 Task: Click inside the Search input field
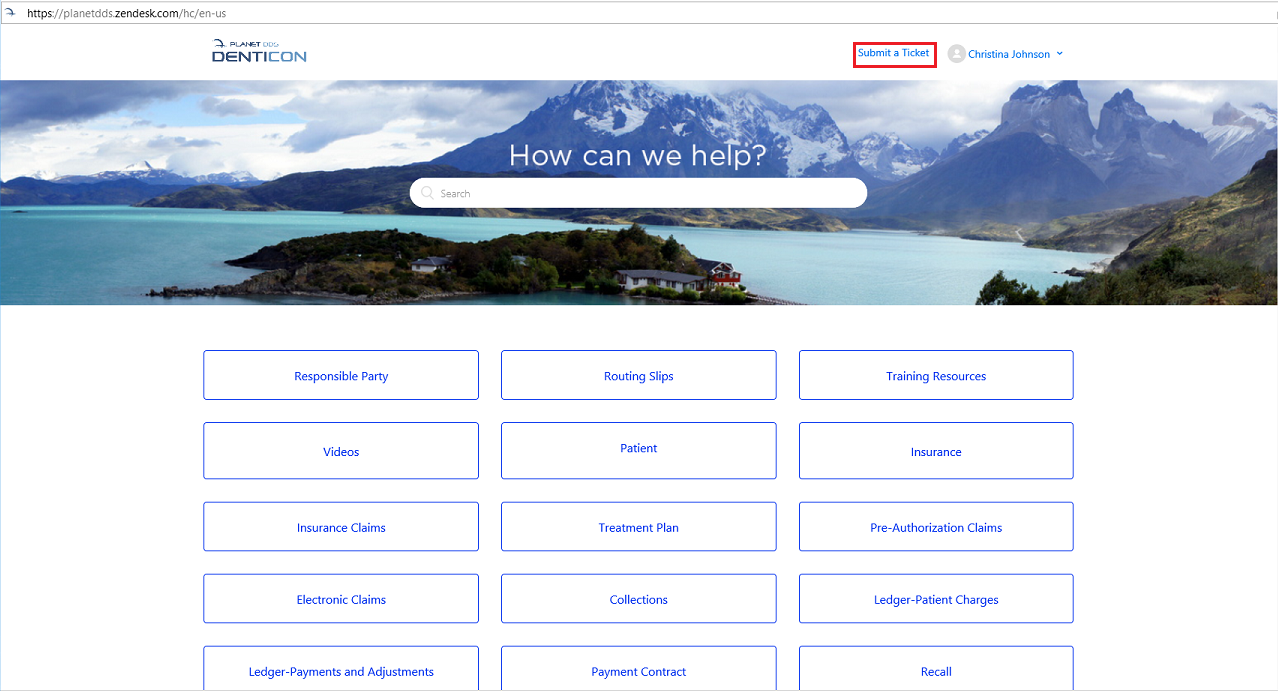638,192
